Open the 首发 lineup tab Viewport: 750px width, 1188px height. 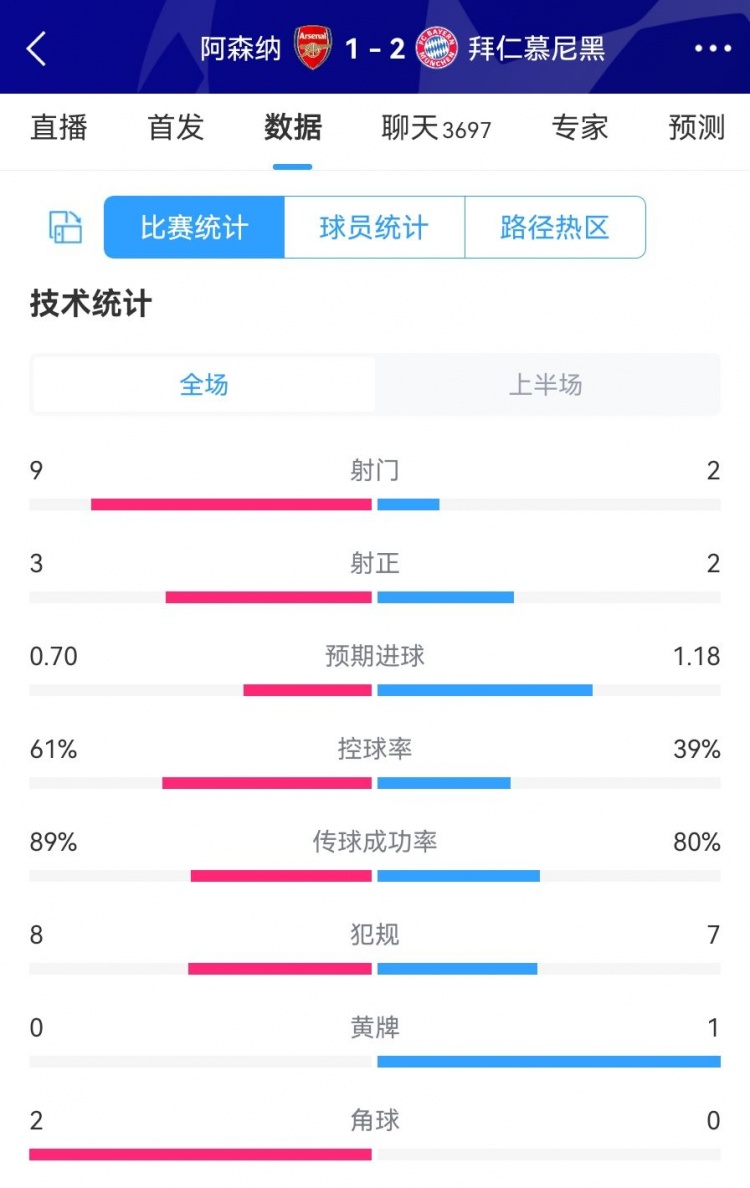pyautogui.click(x=176, y=128)
